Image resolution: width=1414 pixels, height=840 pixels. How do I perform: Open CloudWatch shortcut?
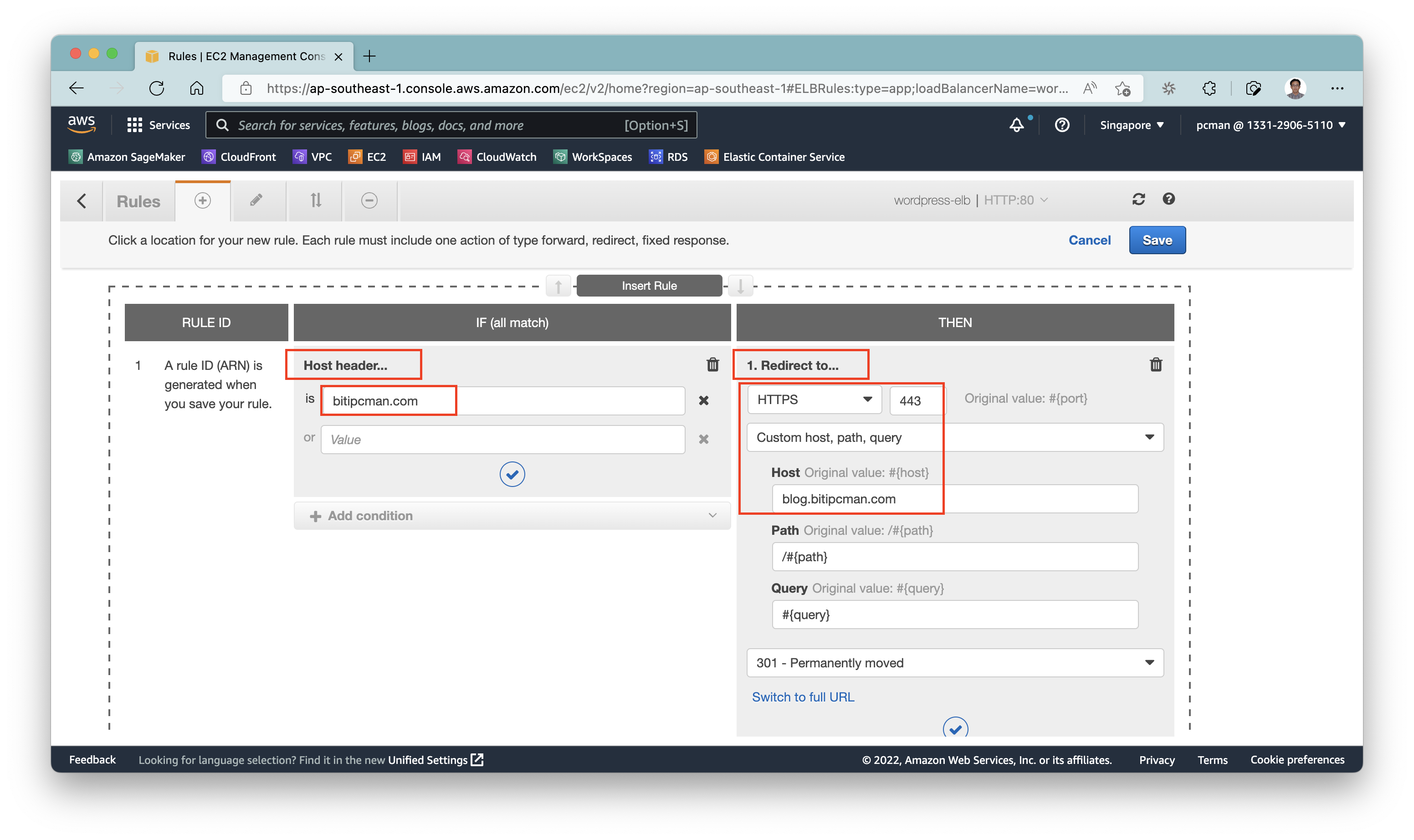497,157
